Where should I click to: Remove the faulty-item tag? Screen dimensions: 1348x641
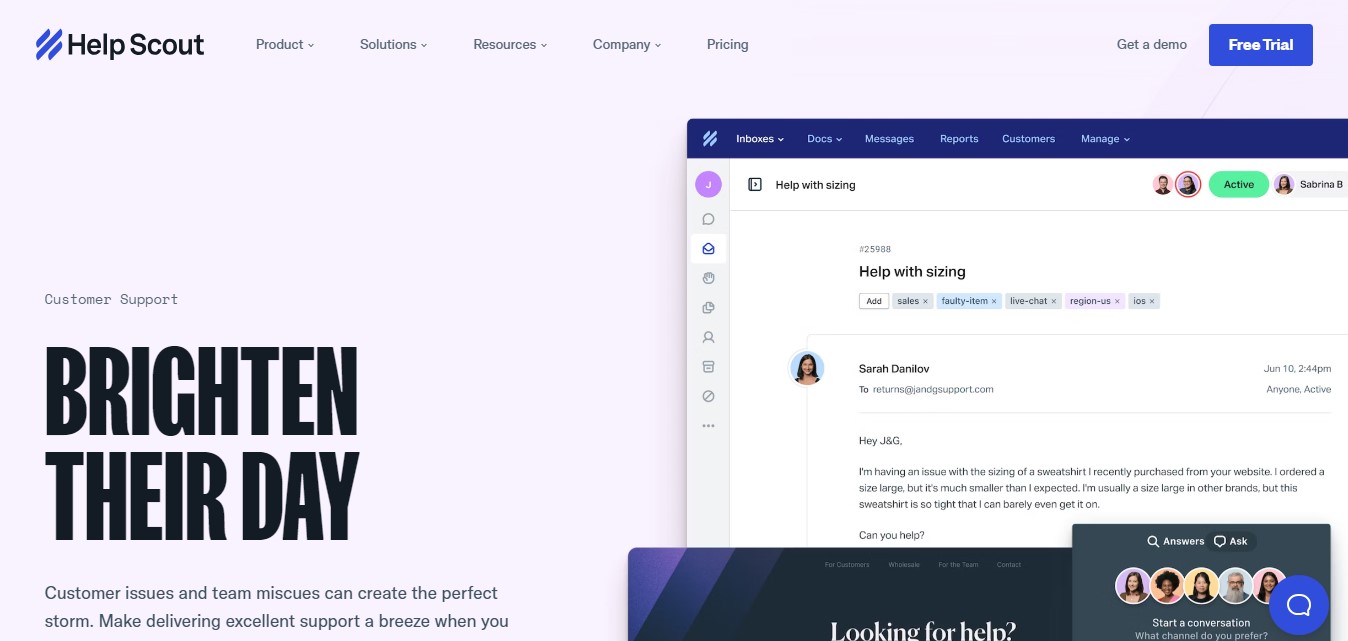pos(994,301)
